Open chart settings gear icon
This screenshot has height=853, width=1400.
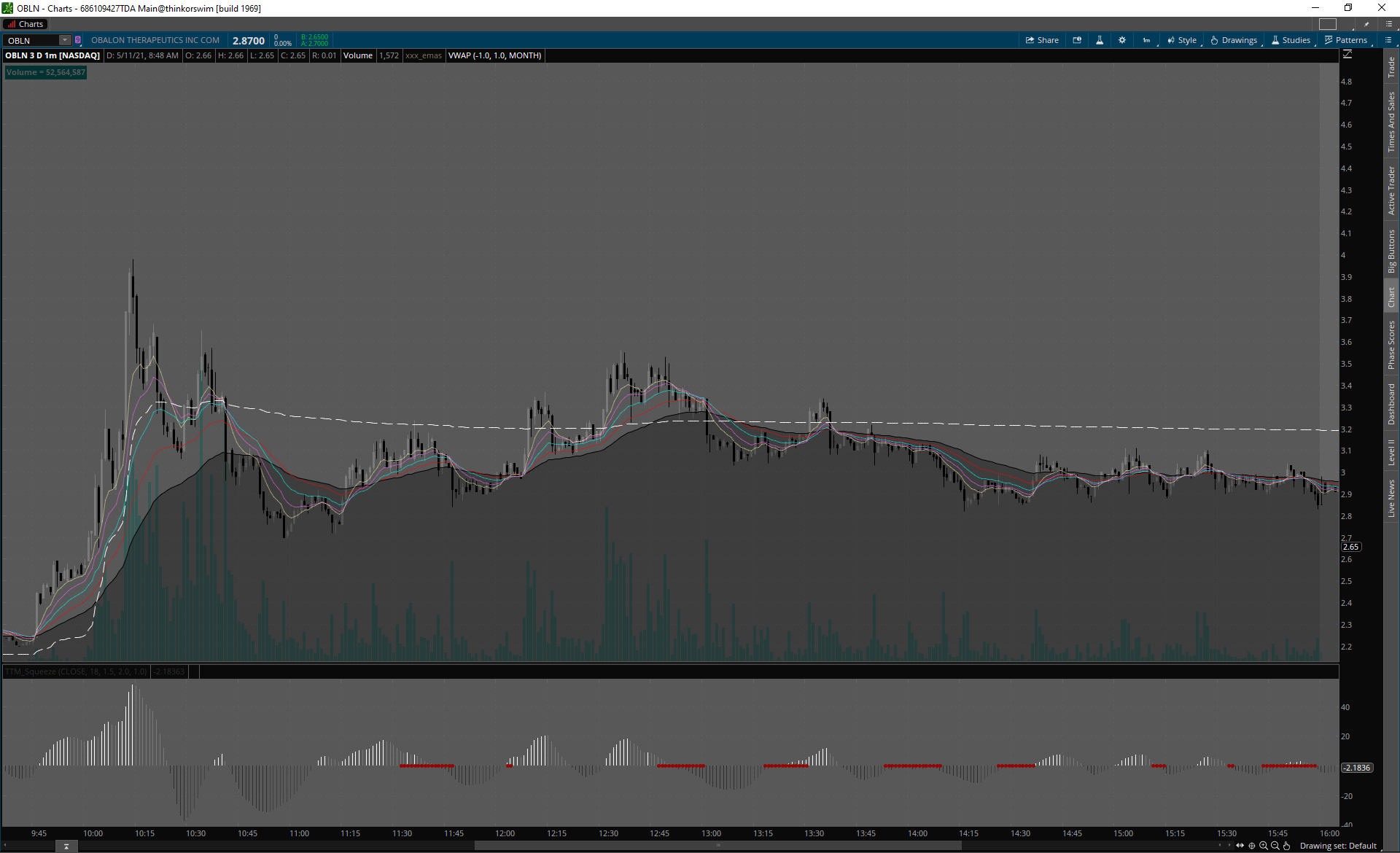point(1122,40)
